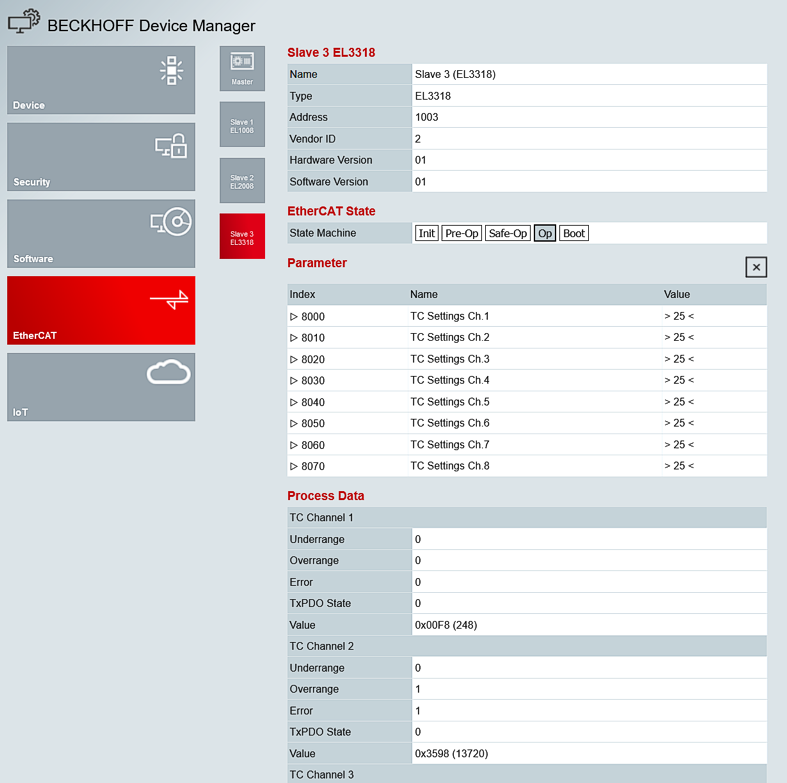The image size is (787, 783).
Task: Click the Parameter heading
Action: click(317, 263)
